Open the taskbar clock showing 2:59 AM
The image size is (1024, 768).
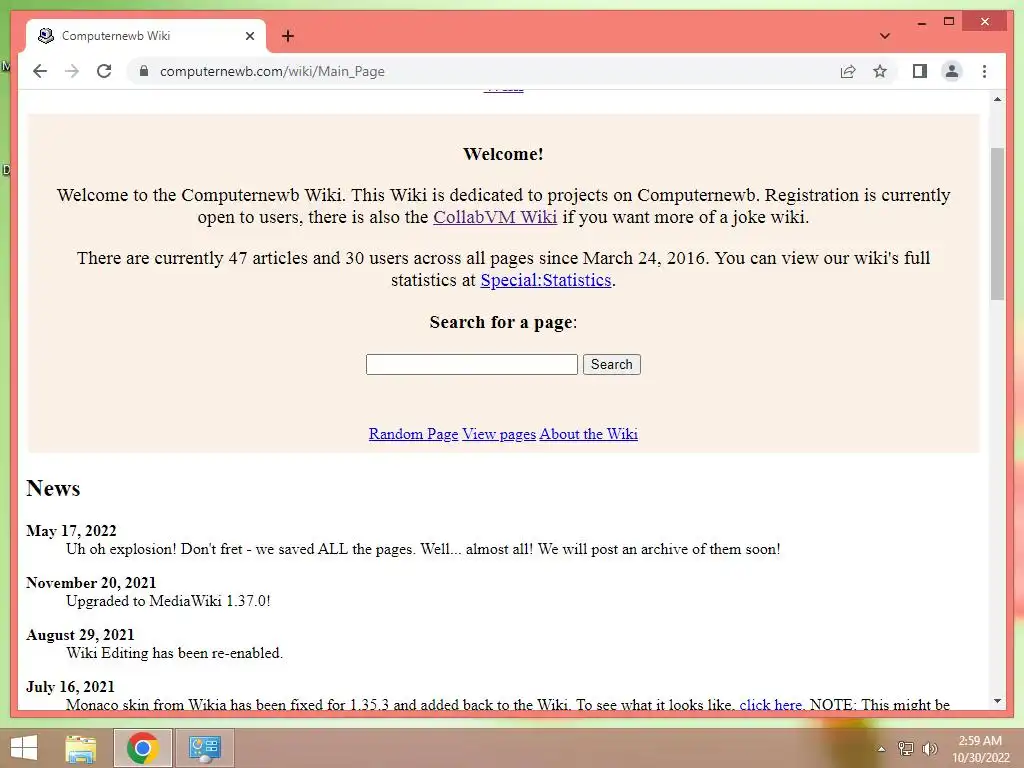tap(980, 749)
